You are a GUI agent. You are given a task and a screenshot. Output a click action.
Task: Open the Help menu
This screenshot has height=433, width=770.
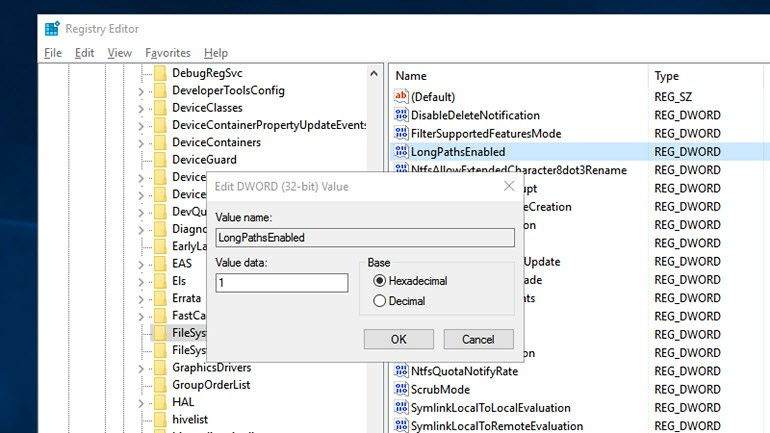click(x=216, y=53)
